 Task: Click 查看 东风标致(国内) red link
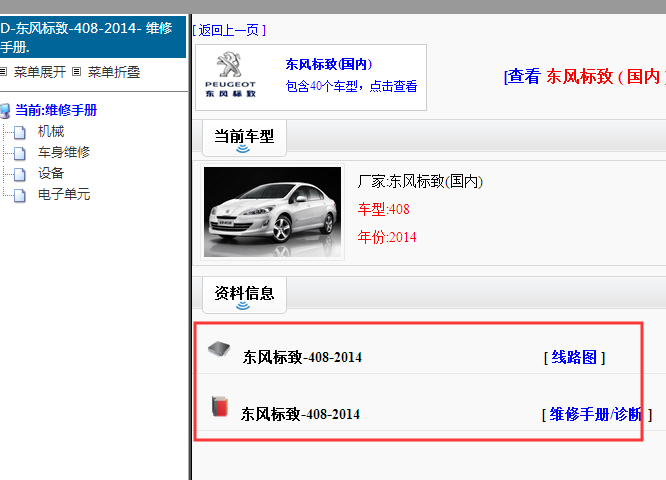[x=584, y=76]
